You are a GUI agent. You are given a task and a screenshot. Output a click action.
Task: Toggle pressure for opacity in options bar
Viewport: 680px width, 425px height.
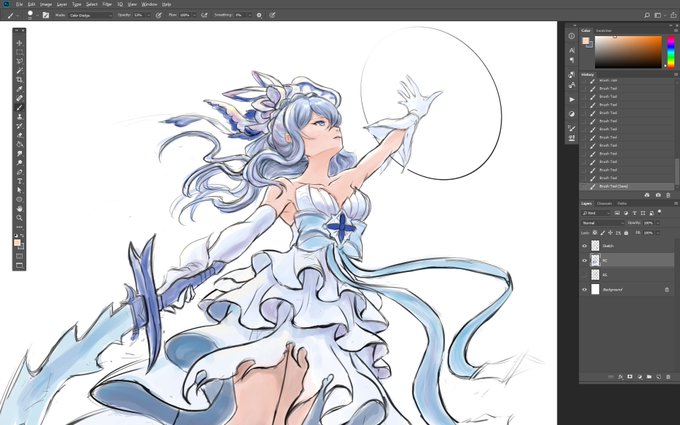pos(159,15)
